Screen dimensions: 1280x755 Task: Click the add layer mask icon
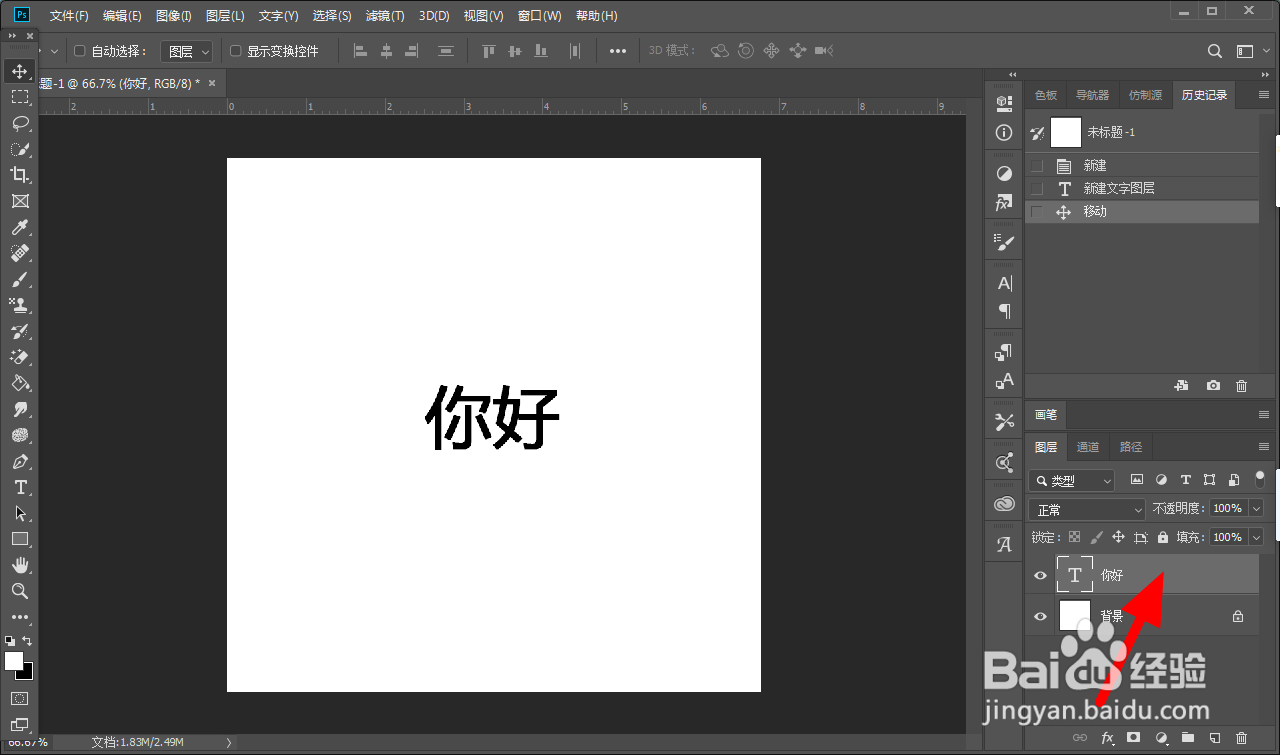[1134, 738]
